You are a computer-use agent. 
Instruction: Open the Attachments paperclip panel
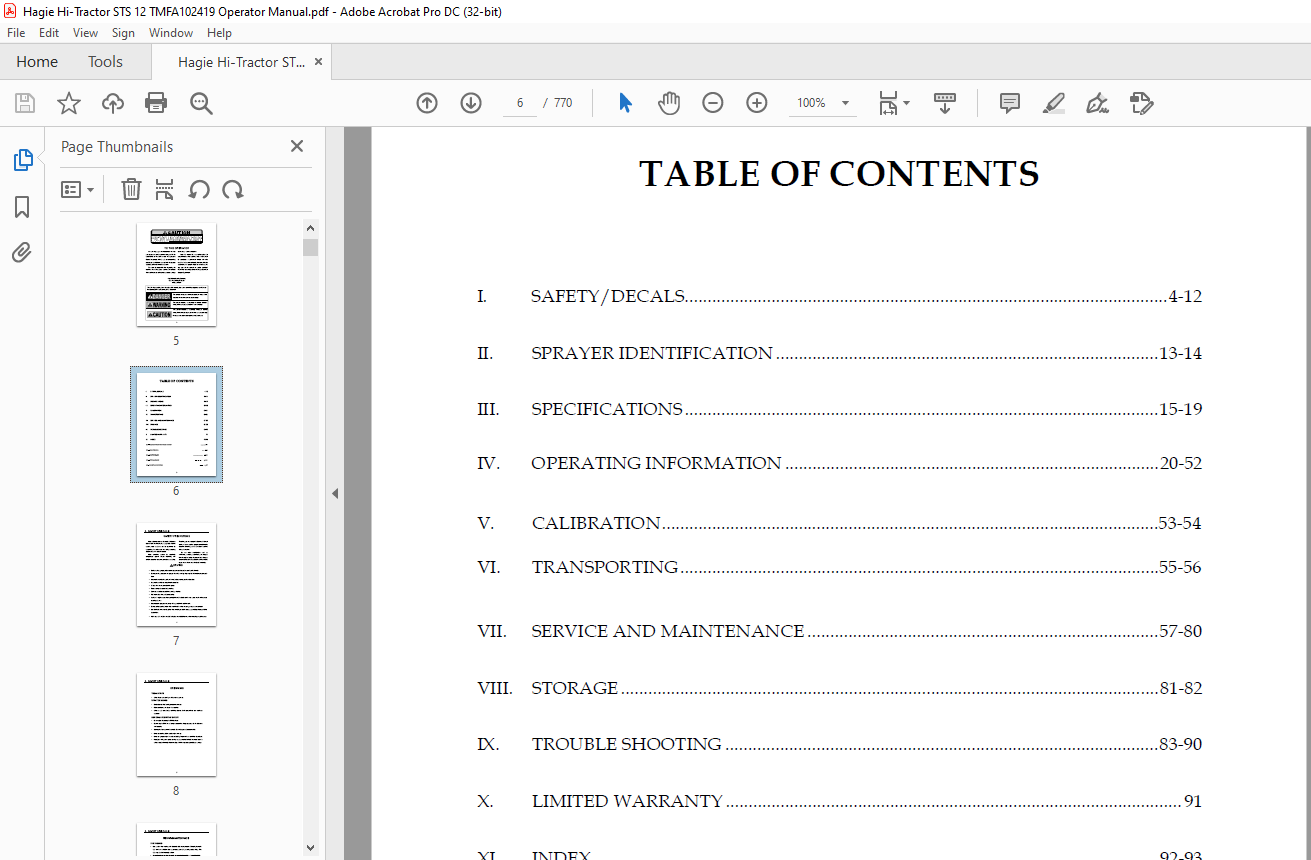point(22,252)
